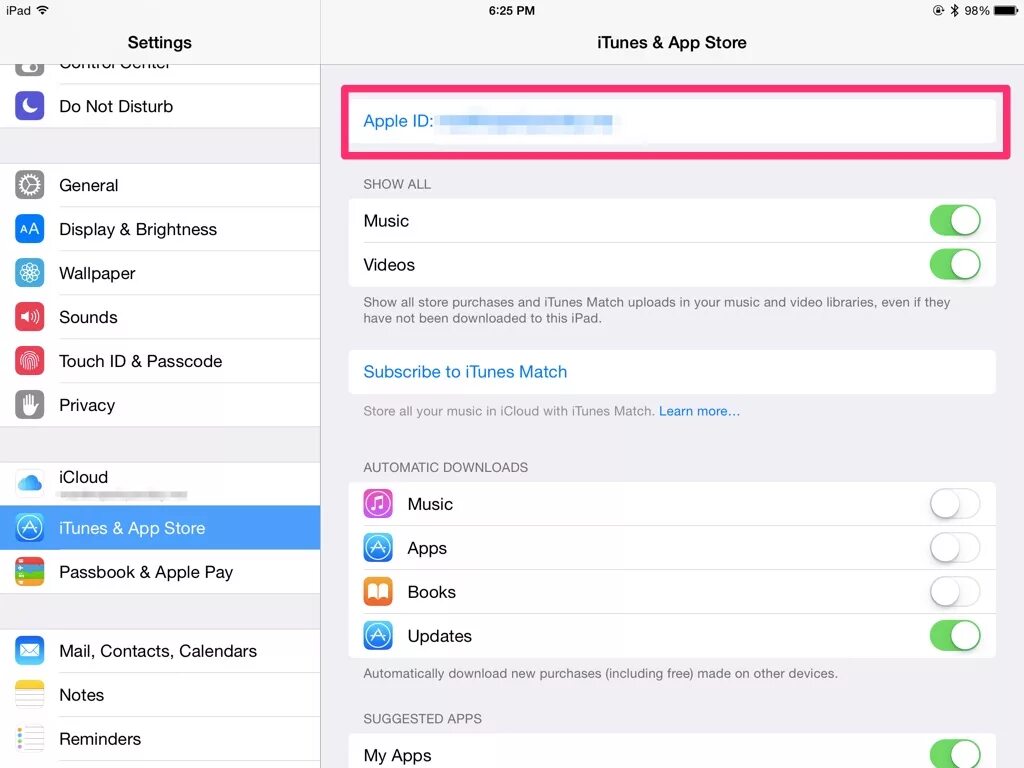Tap the General gear icon

(x=29, y=185)
